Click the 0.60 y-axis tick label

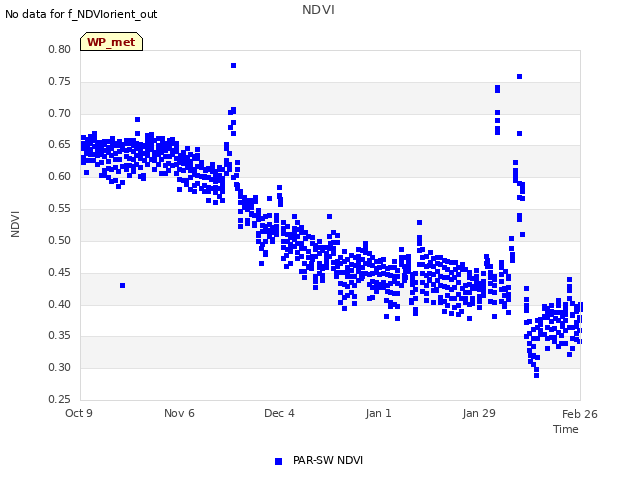coord(60,176)
